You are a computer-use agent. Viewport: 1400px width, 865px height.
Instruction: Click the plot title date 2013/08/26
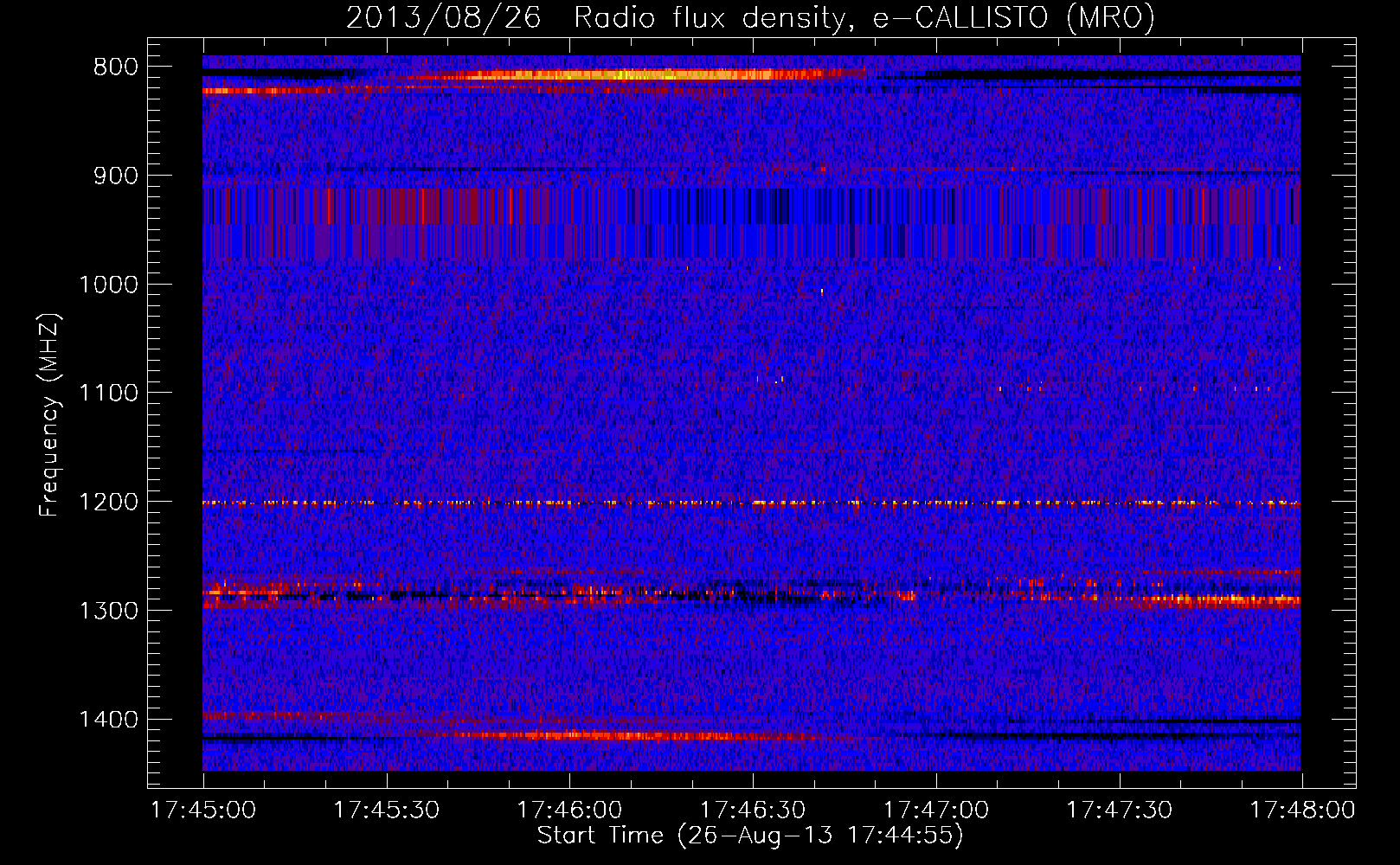pos(443,18)
